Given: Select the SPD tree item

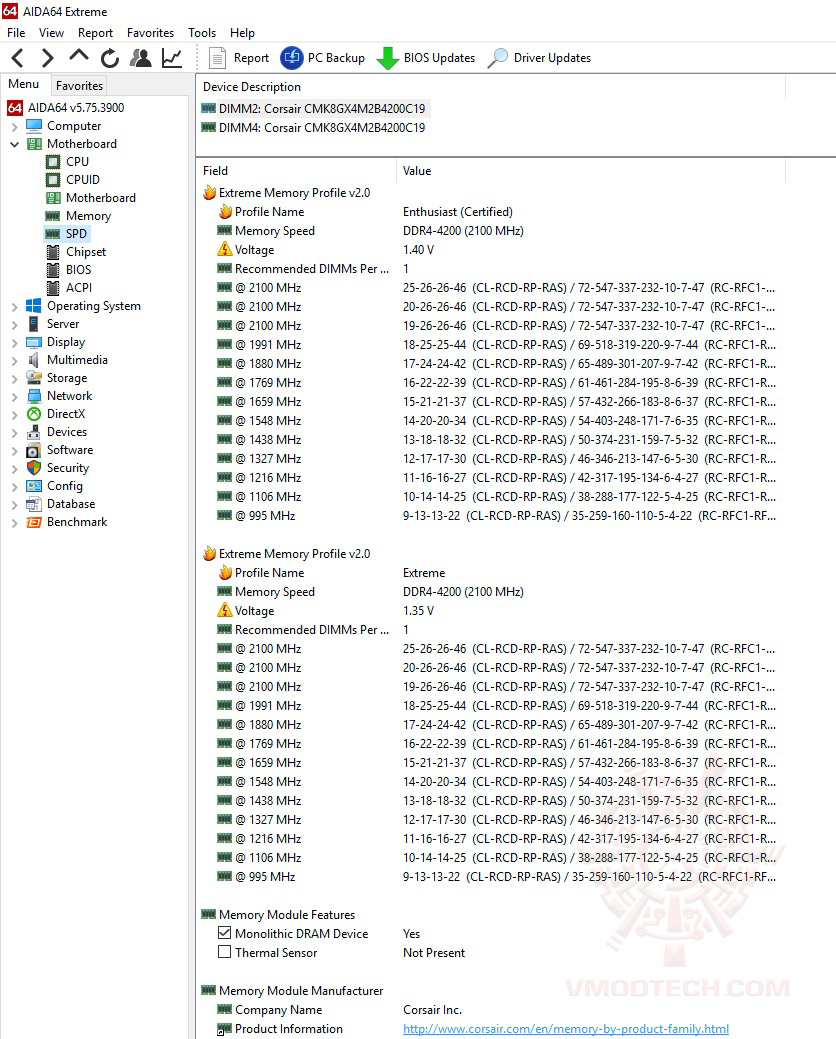Looking at the screenshot, I should coord(76,234).
